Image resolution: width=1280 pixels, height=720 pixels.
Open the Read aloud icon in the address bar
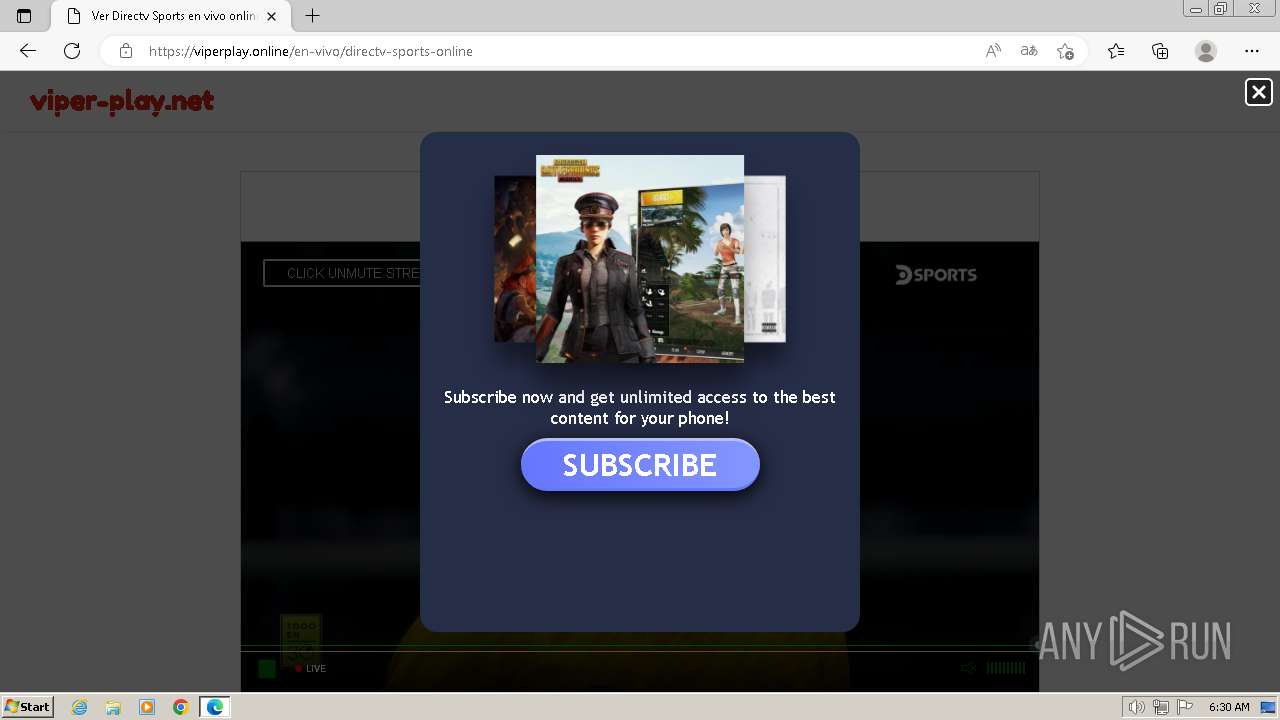click(x=993, y=51)
